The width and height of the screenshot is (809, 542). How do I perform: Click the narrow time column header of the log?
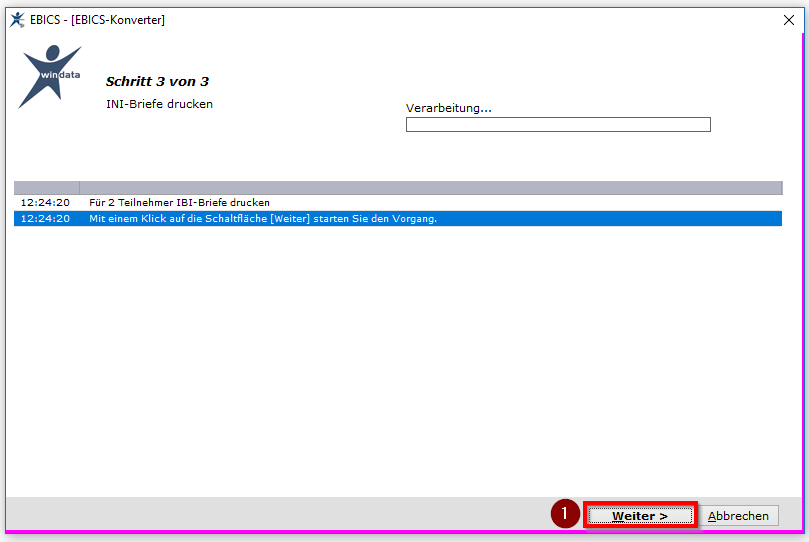pyautogui.click(x=46, y=188)
